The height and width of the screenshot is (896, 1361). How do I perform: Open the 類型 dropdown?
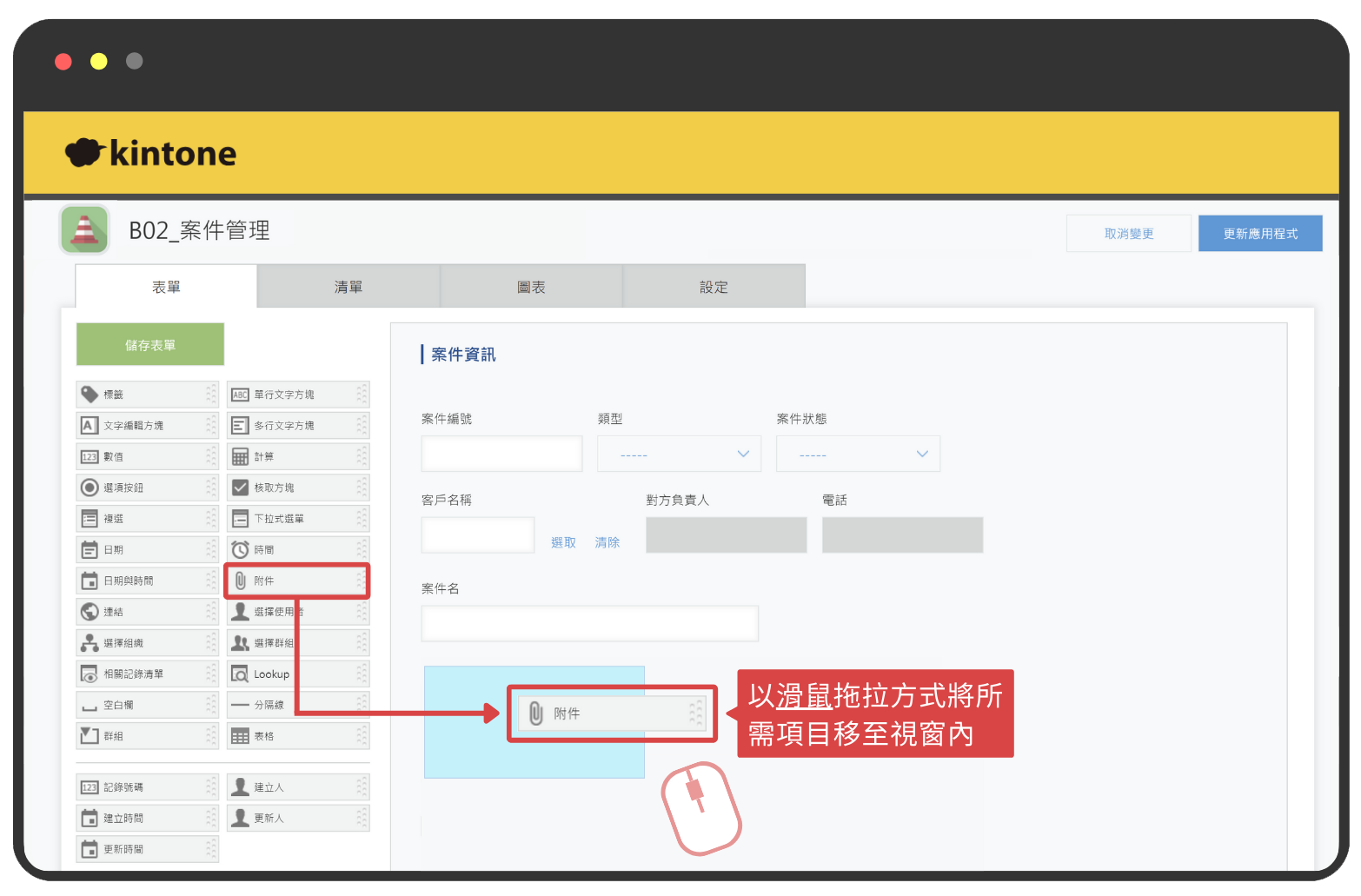tap(679, 454)
